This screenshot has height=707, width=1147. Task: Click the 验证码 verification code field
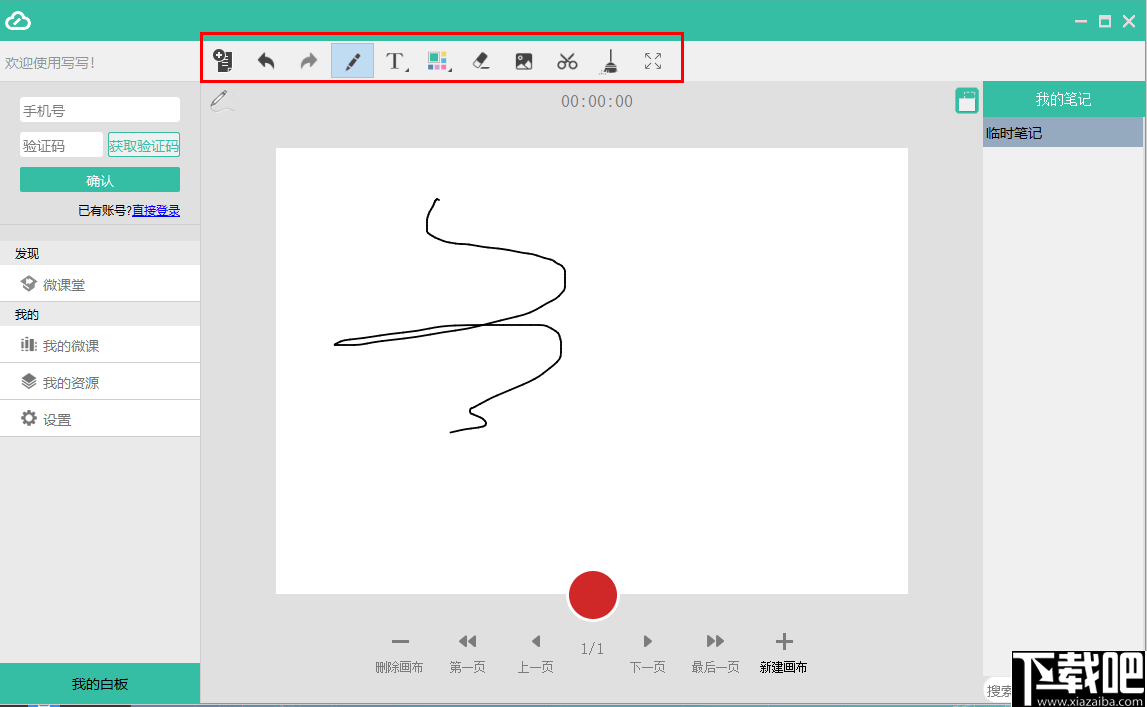(x=61, y=145)
